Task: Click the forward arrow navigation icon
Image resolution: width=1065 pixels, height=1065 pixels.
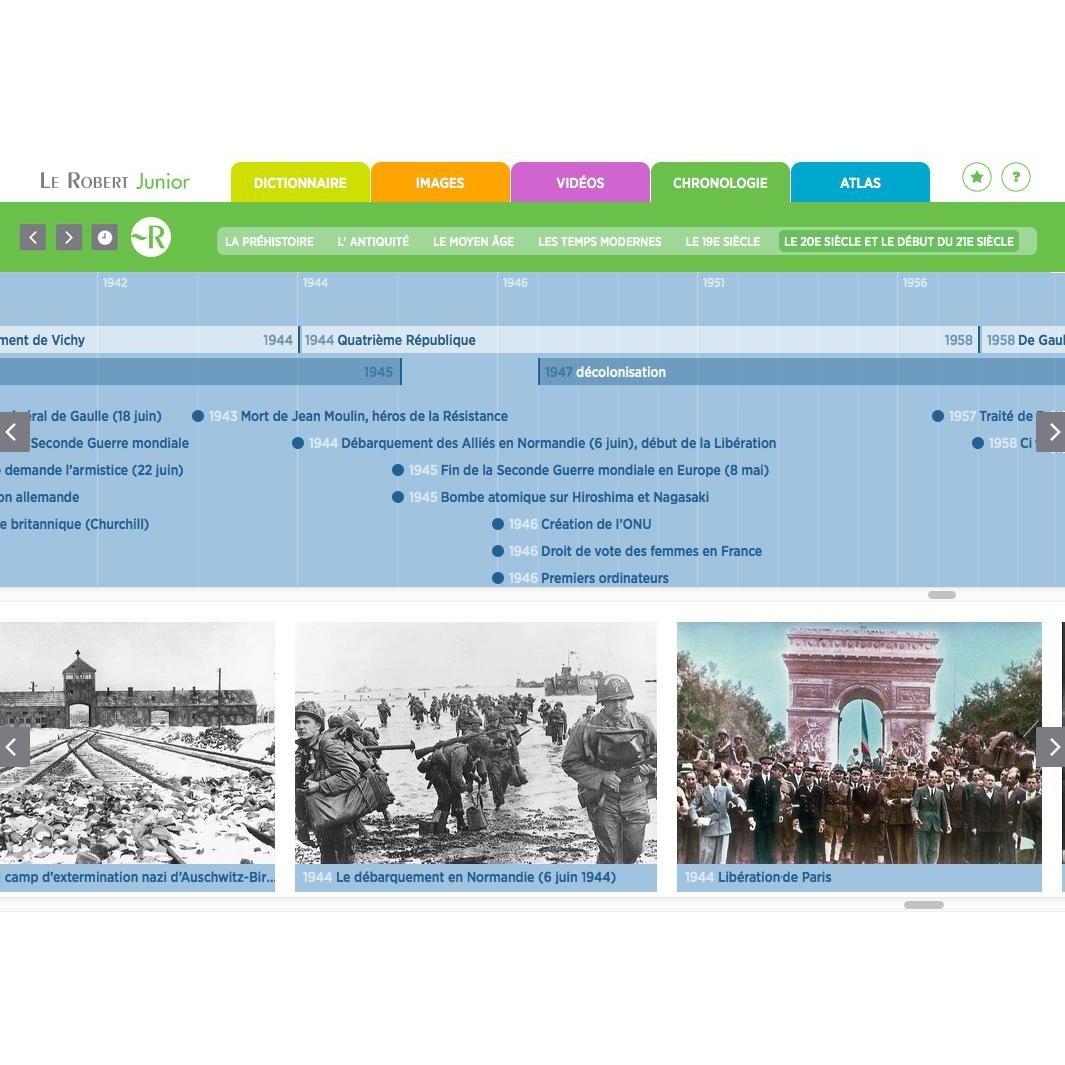Action: coord(69,237)
